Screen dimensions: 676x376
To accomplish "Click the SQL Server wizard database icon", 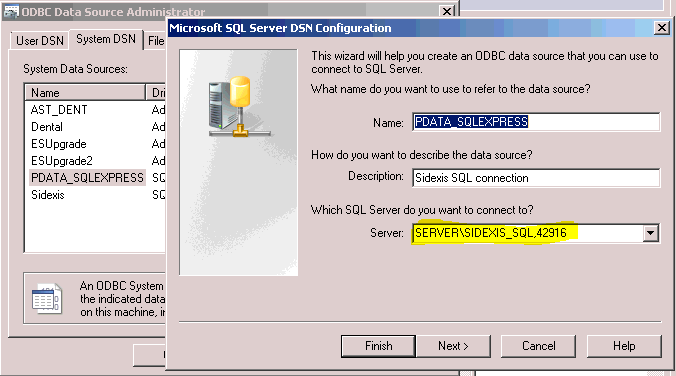I will point(238,107).
